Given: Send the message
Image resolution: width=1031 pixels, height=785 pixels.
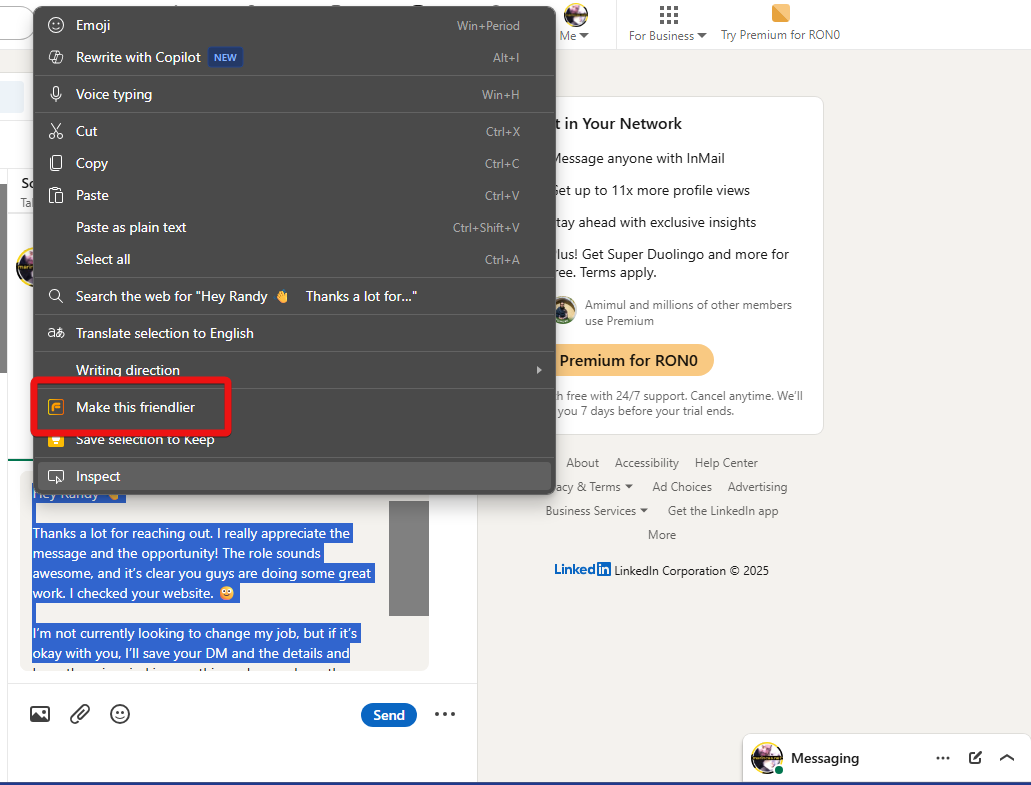Looking at the screenshot, I should [389, 715].
